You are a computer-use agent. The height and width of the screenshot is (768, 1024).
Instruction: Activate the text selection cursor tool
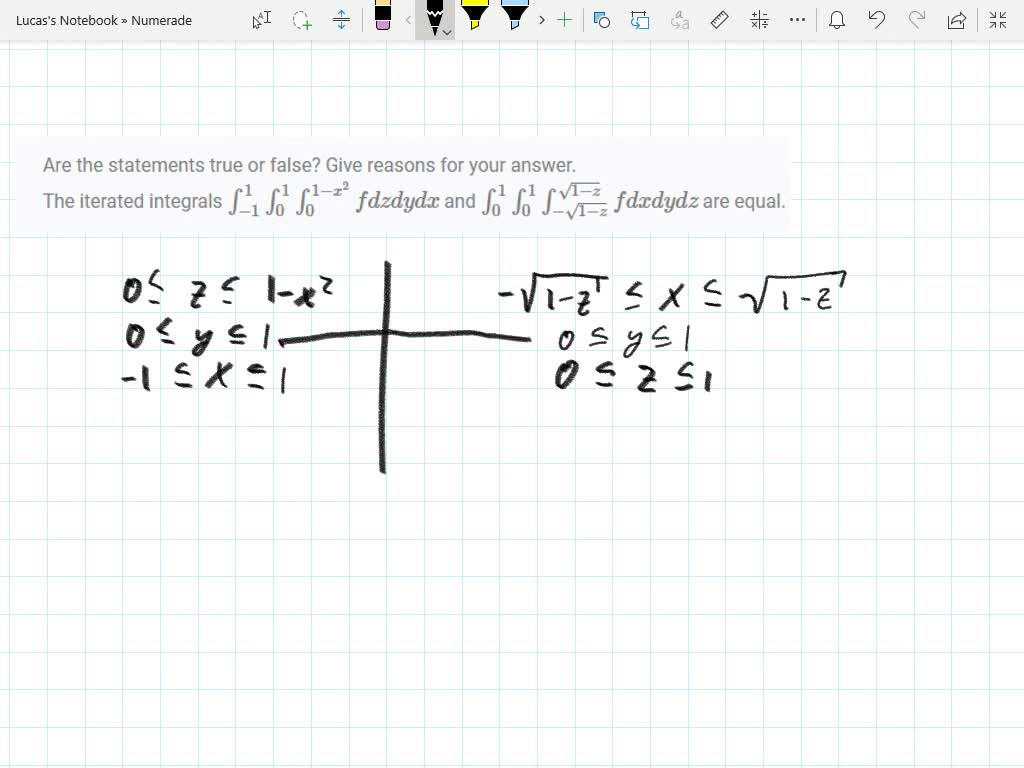261,20
